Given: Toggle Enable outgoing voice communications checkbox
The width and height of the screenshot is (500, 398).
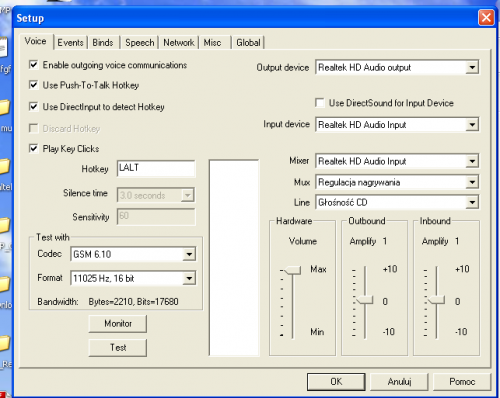Looking at the screenshot, I should [x=34, y=65].
